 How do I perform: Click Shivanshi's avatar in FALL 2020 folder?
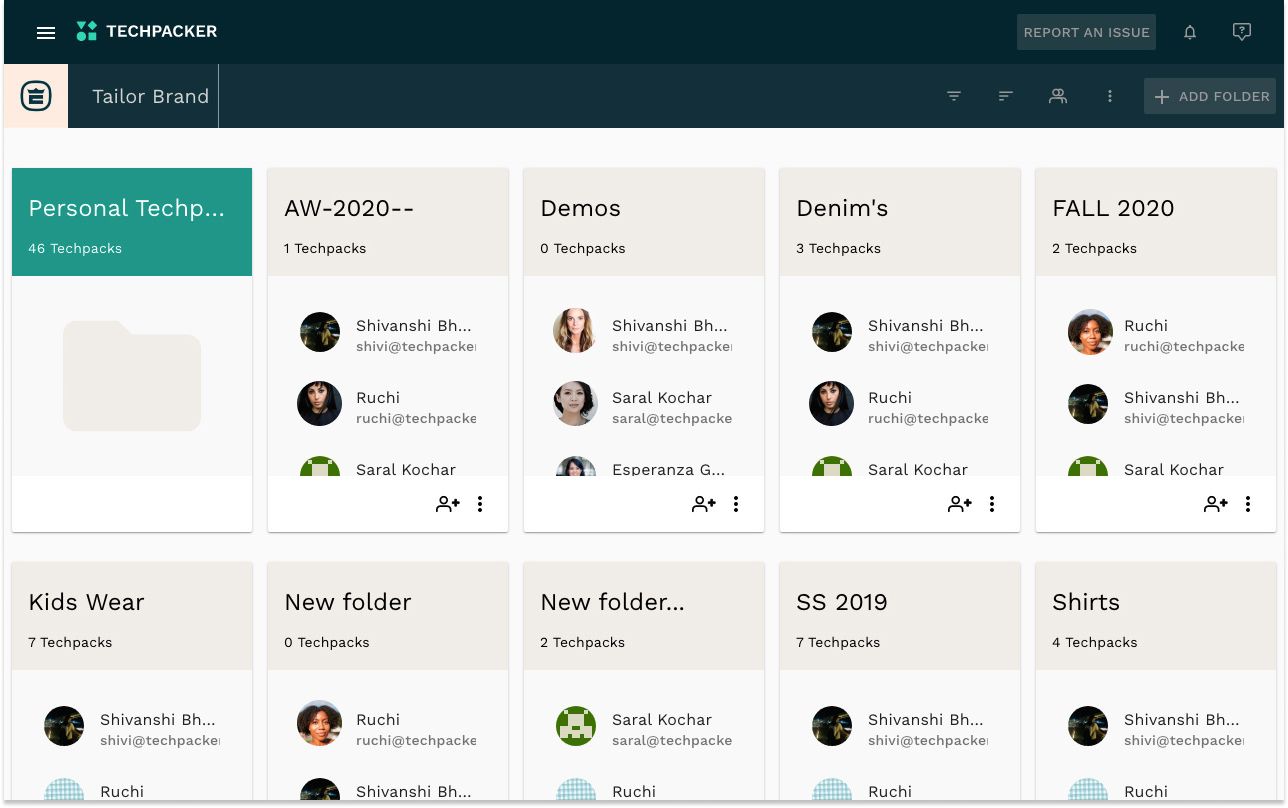point(1088,404)
